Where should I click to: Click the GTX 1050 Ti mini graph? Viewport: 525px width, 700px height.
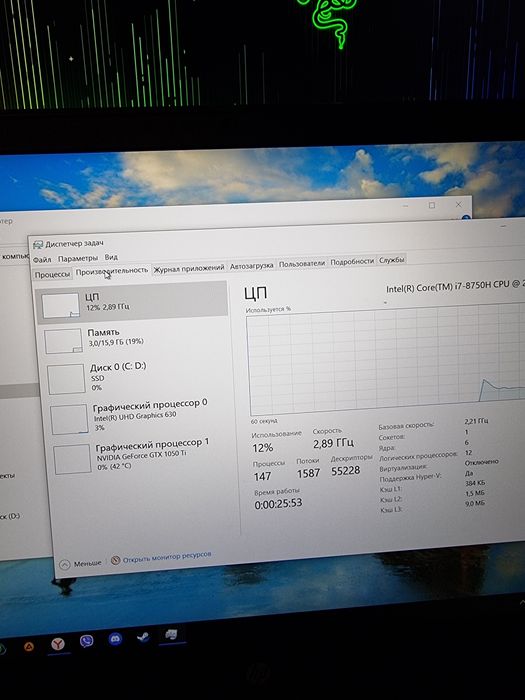(72, 459)
